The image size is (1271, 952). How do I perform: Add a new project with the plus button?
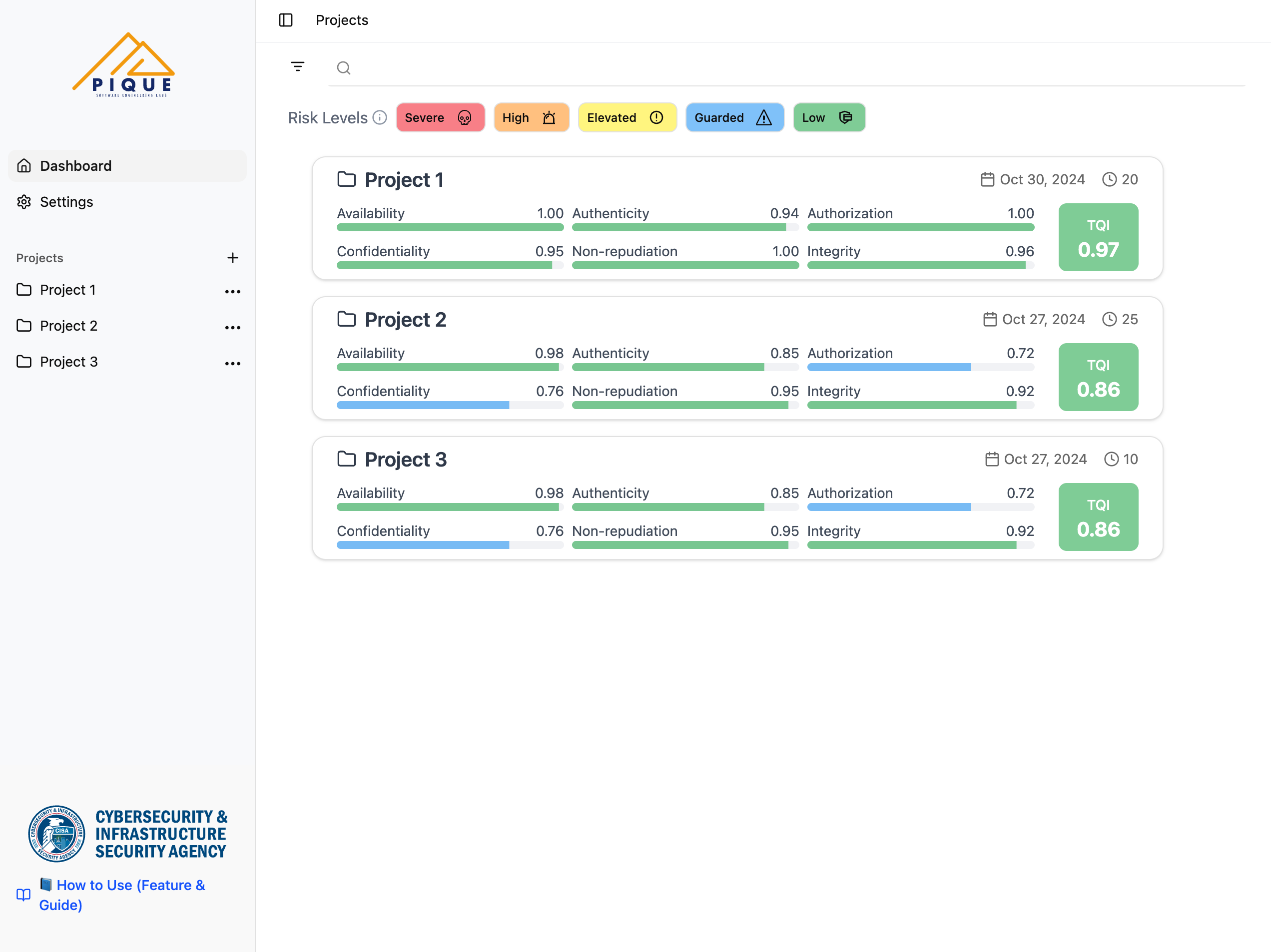232,257
